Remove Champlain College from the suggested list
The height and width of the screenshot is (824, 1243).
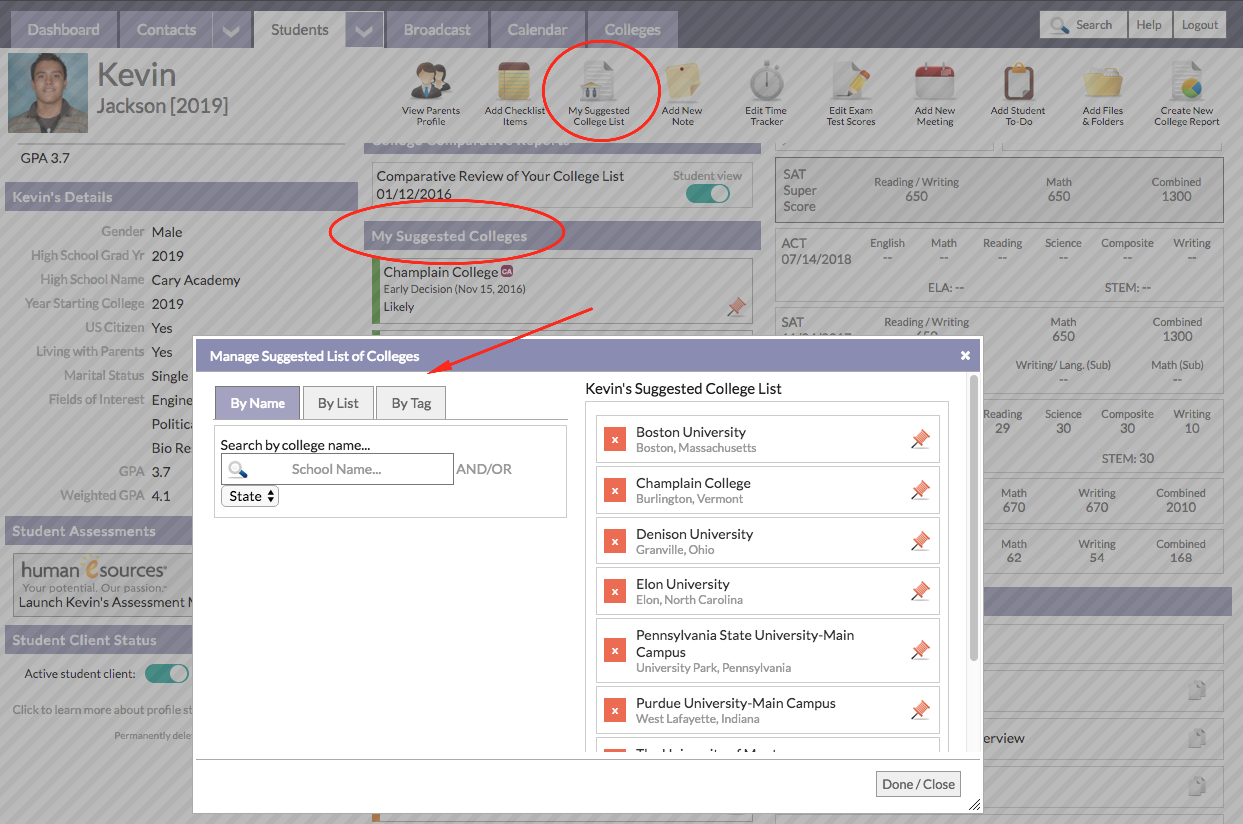[615, 491]
